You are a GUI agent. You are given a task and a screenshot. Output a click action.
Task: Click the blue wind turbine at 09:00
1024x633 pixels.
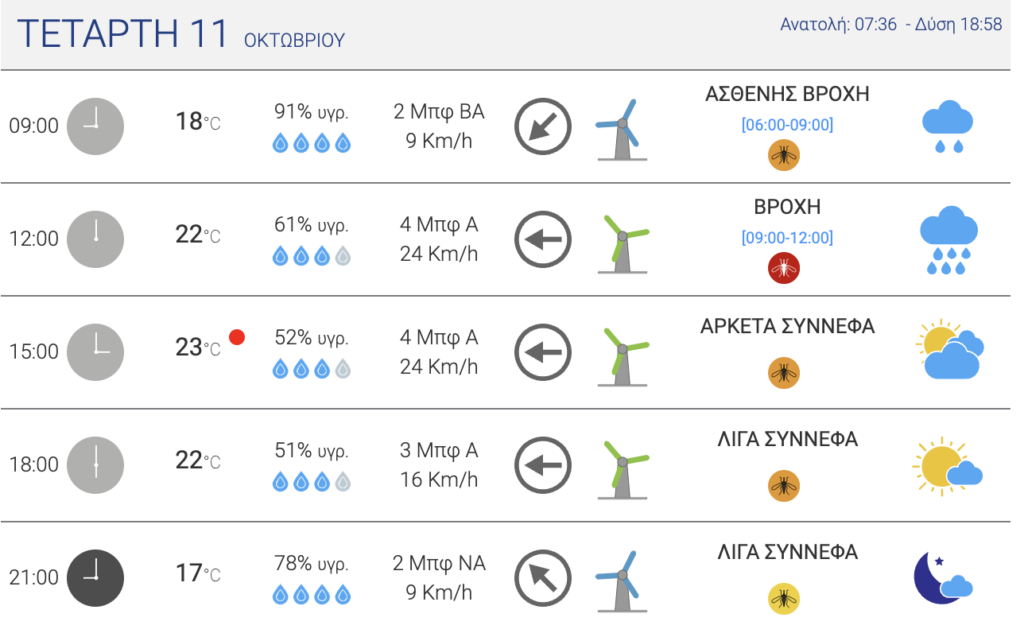tap(621, 129)
